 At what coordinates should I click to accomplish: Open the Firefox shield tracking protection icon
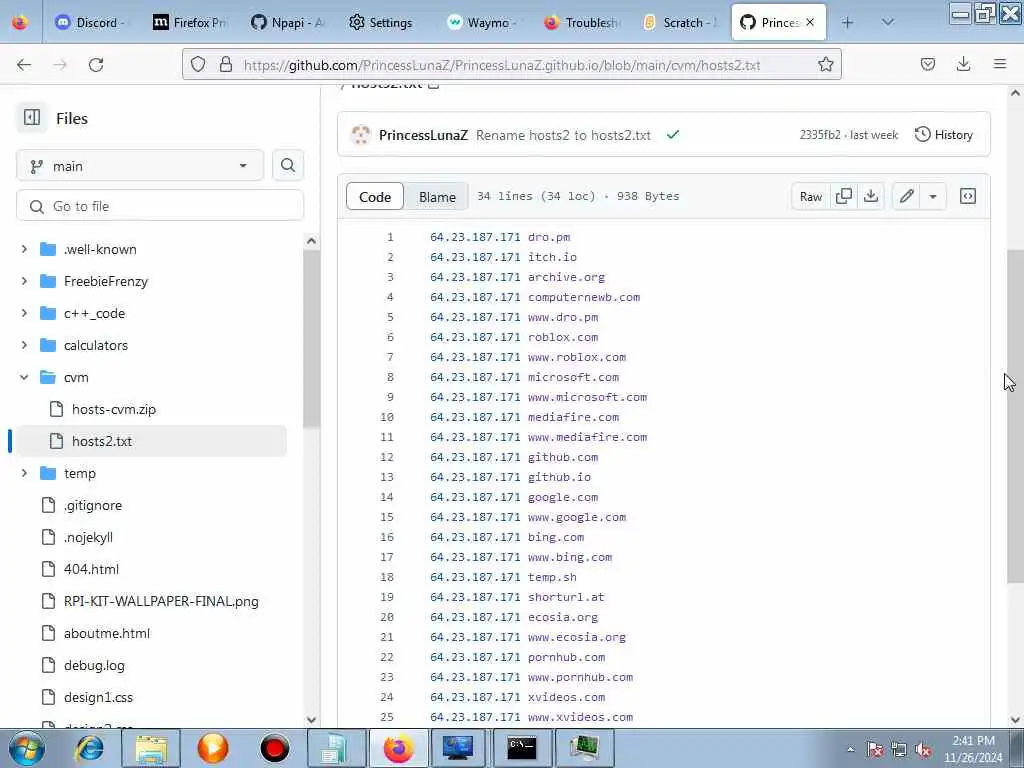198,64
